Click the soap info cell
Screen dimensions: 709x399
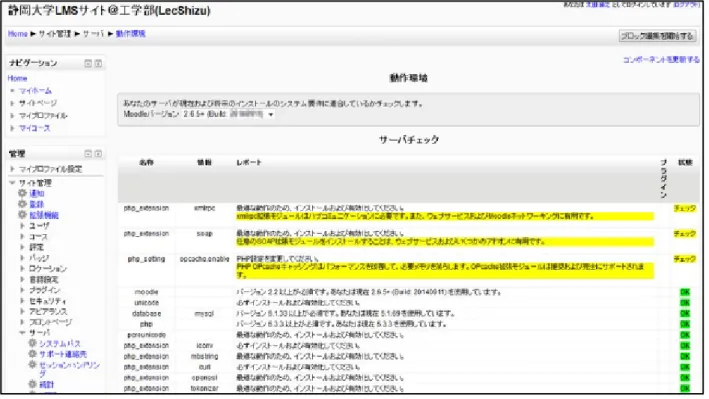[x=204, y=234]
